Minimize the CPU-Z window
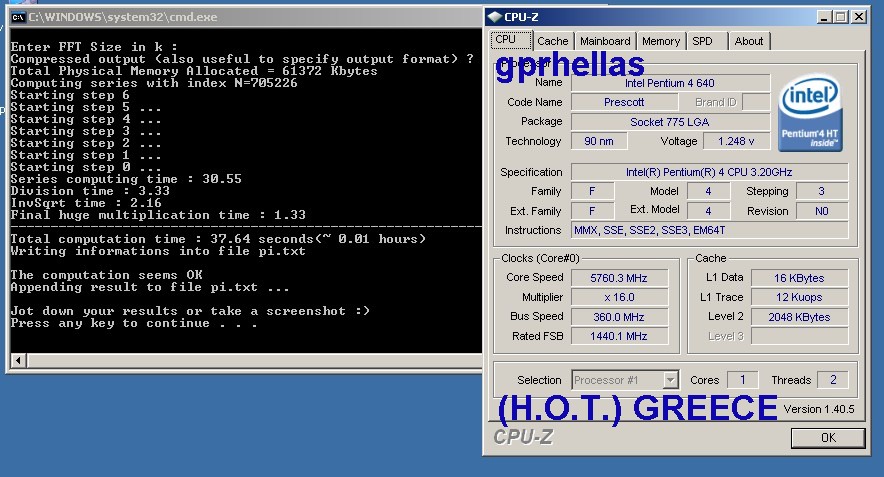 (x=824, y=17)
